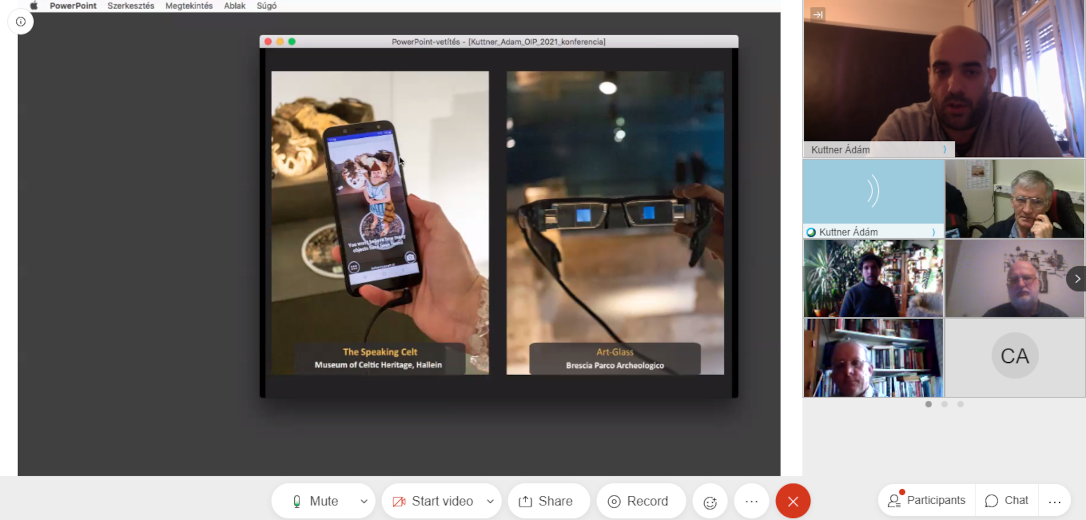Click the 'Art-Glass' caption
Screen dimensions: 1086x520
click(x=615, y=352)
